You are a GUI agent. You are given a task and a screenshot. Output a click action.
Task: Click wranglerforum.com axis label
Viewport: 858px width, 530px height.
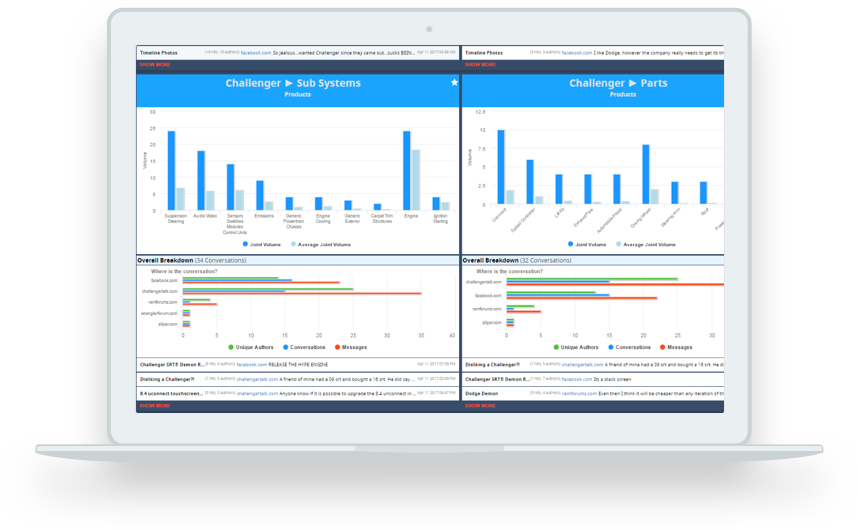159,313
